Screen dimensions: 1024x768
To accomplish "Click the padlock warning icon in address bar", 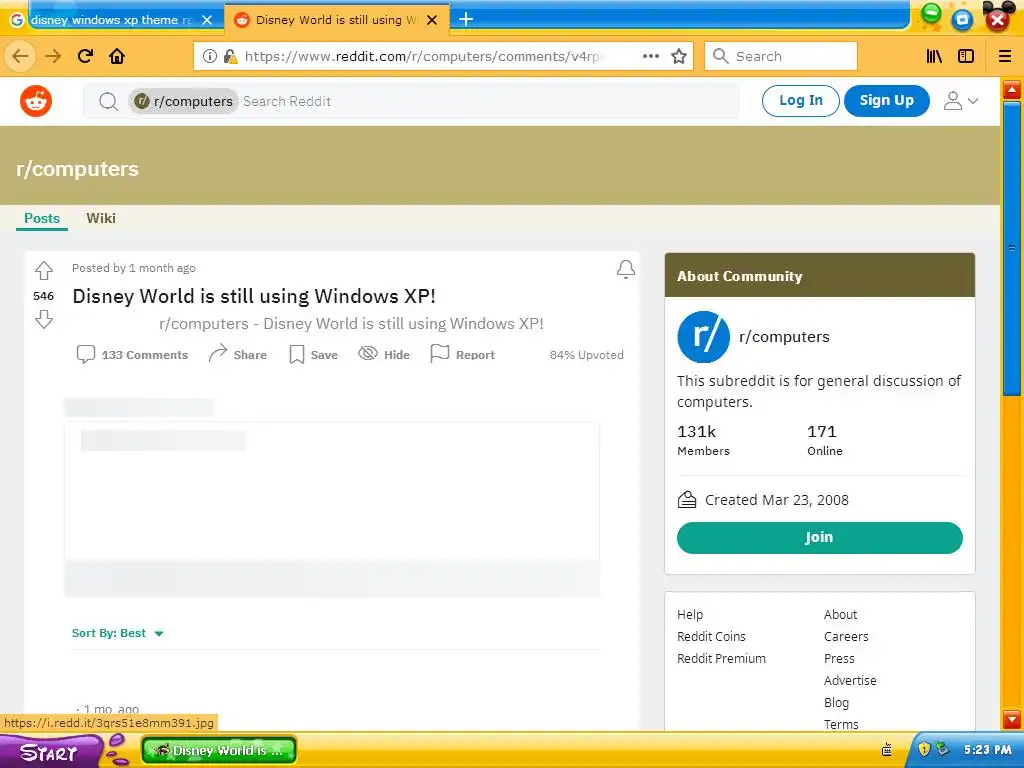I will tap(230, 56).
